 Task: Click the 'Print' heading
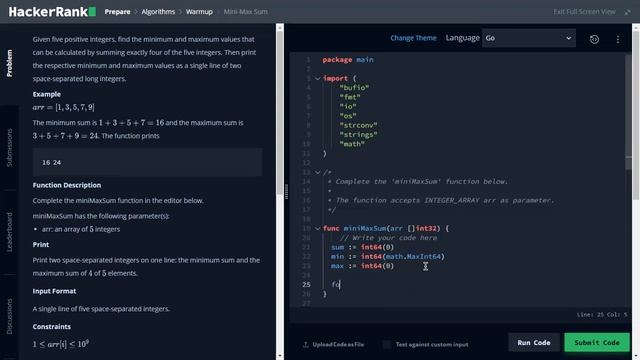click(x=41, y=245)
